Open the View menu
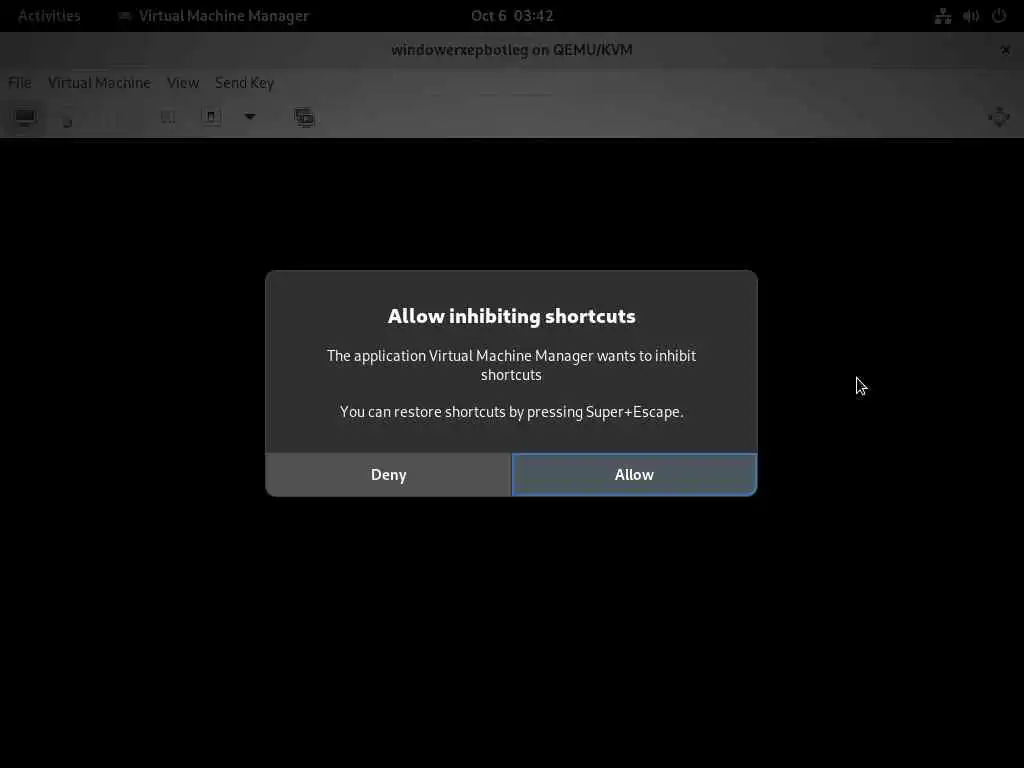Screen dimensions: 1024x768 (x=183, y=83)
